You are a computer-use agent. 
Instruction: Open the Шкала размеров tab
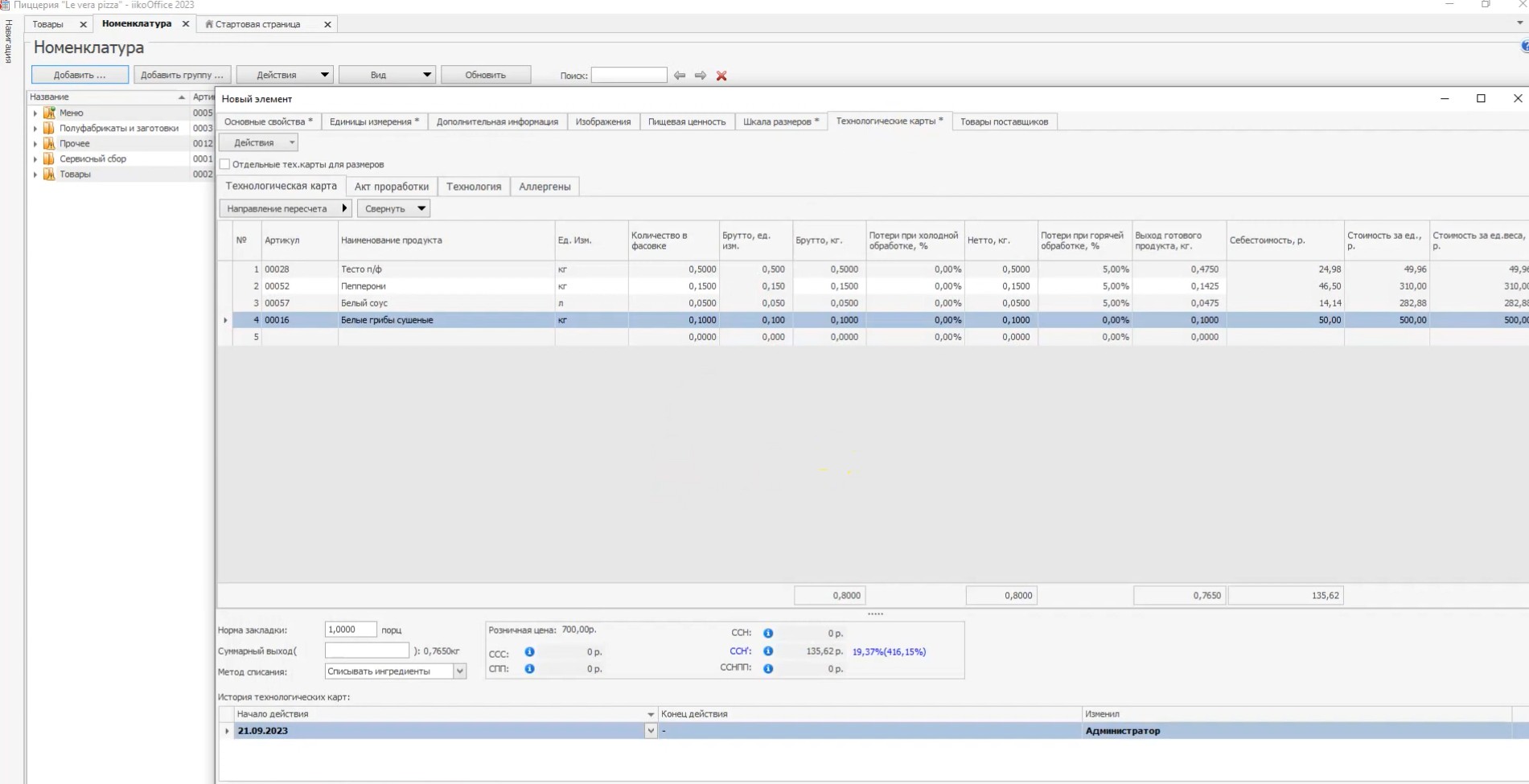[x=781, y=121]
